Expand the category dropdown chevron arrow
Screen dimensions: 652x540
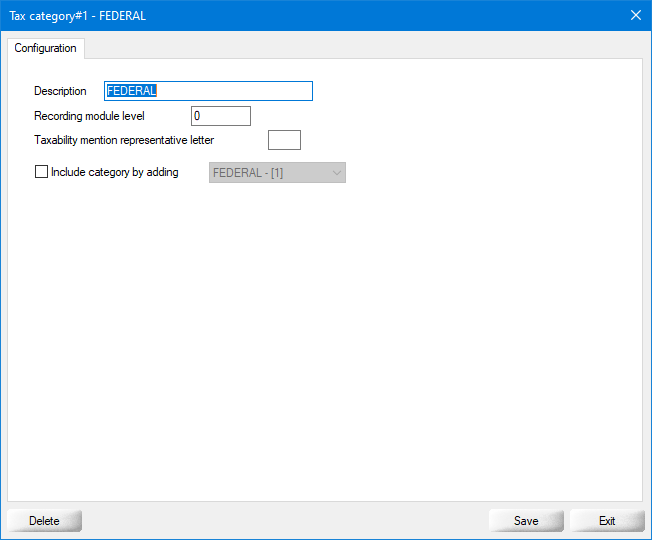point(337,173)
